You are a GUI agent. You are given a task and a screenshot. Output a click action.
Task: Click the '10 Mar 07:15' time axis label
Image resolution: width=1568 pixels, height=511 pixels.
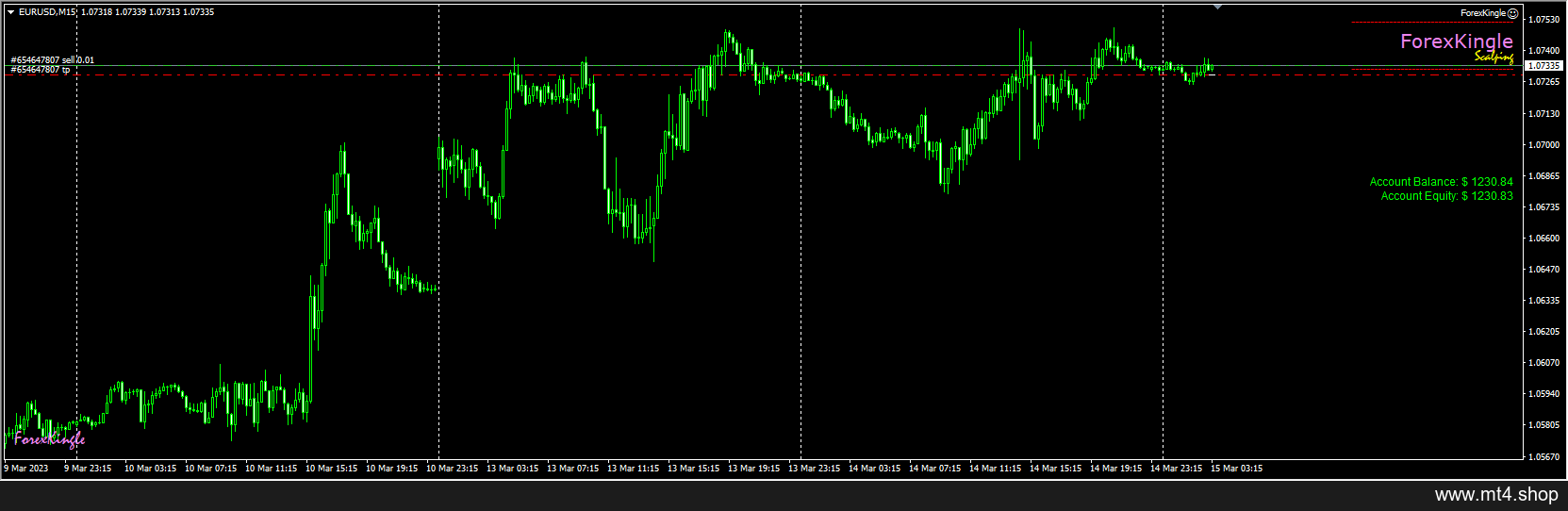[x=211, y=469]
